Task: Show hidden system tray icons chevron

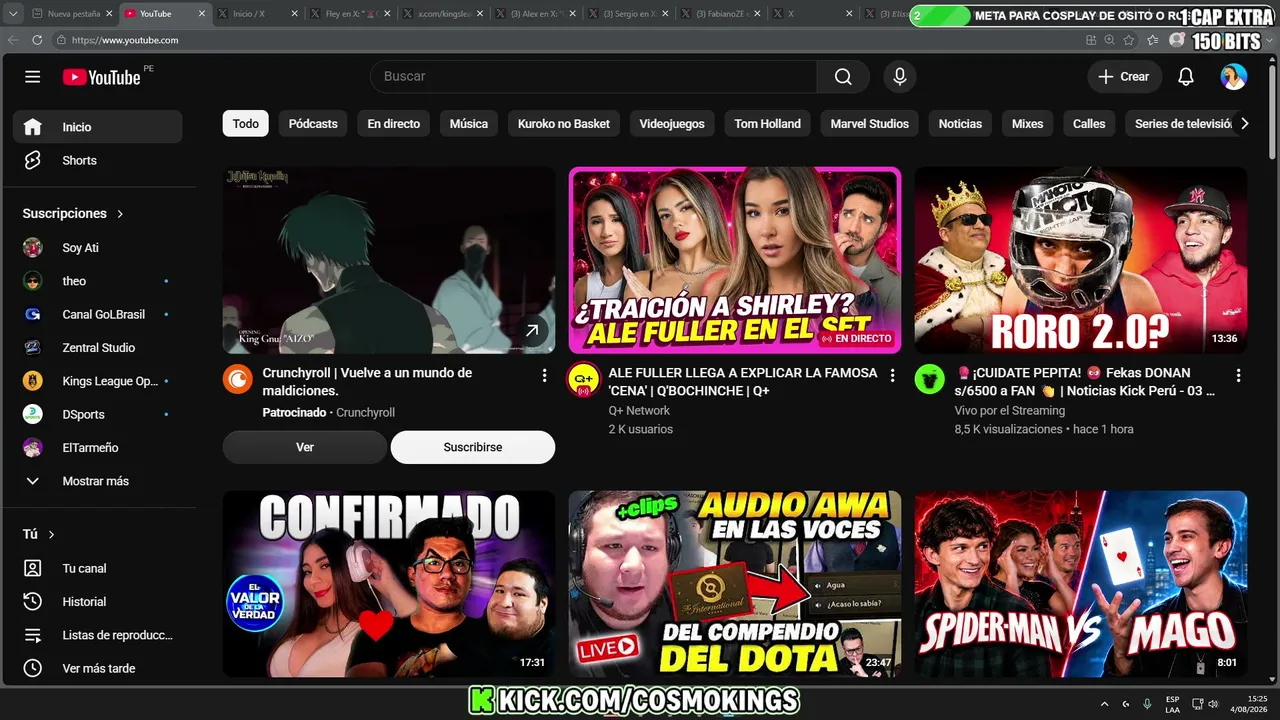Action: point(1104,703)
